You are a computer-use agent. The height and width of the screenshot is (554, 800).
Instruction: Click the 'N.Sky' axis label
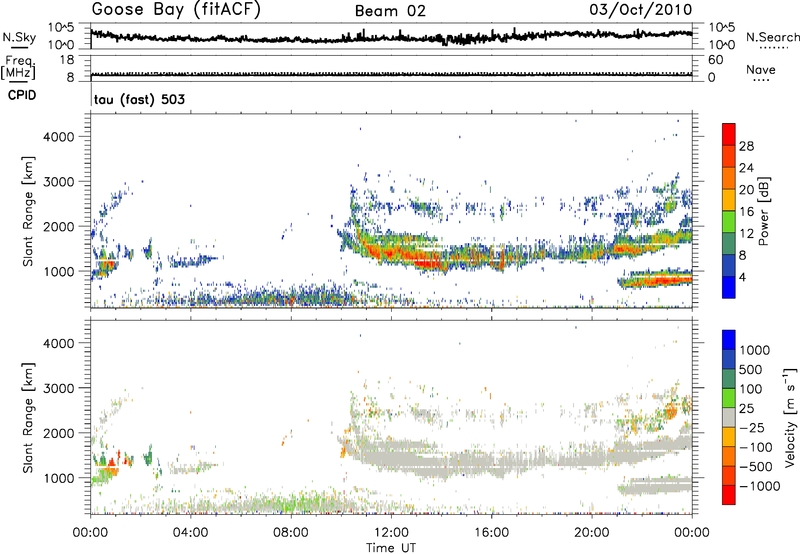(19, 37)
